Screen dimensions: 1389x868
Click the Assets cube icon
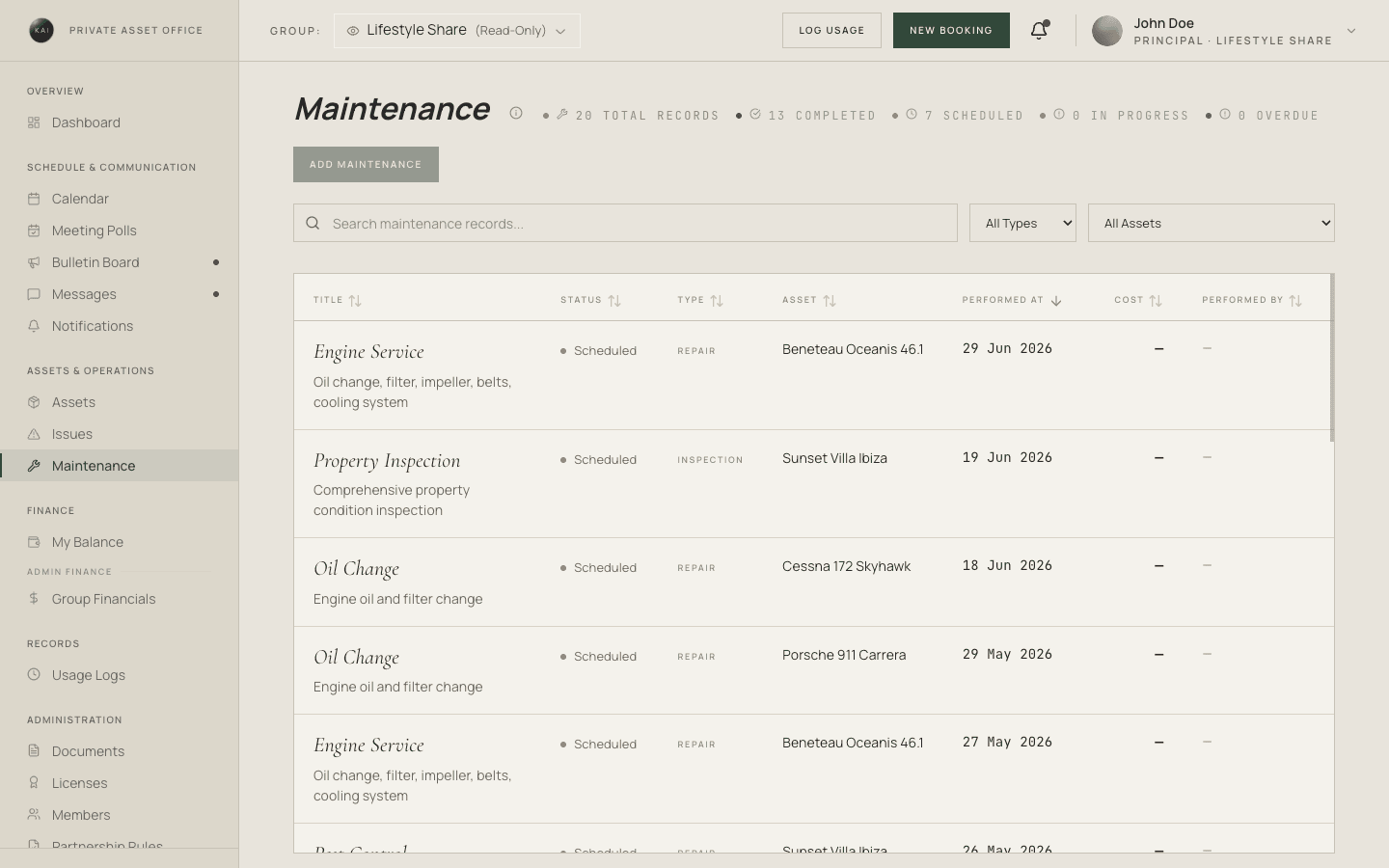tap(34, 402)
